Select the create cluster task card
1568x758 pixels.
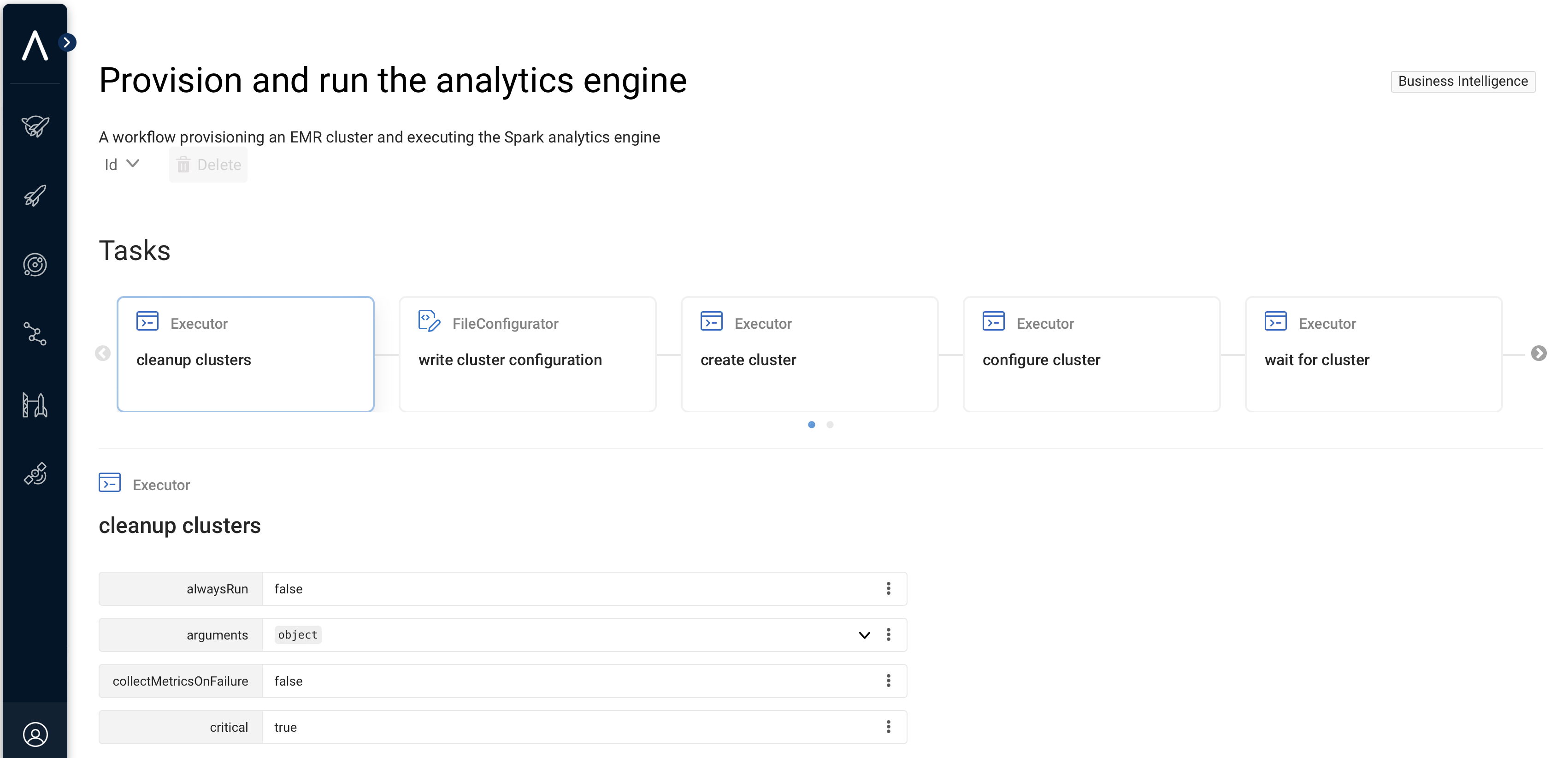(809, 354)
